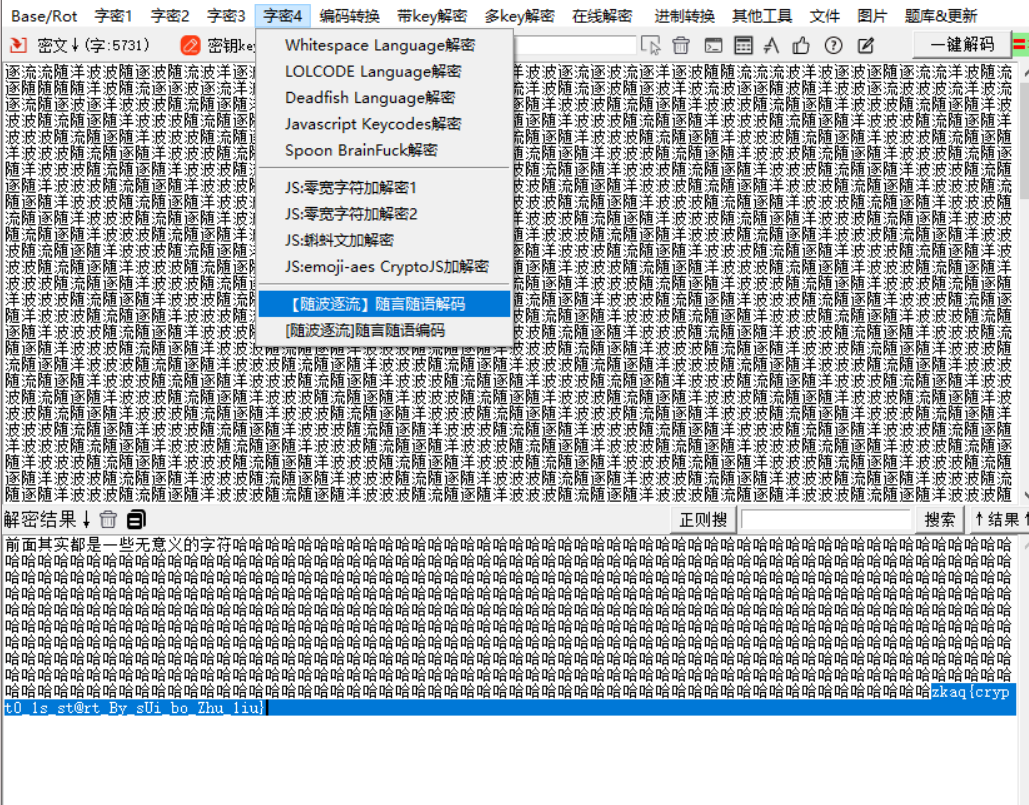Screen dimensions: 1029x805
Task: Open the Base/Rot menu
Action: point(45,16)
